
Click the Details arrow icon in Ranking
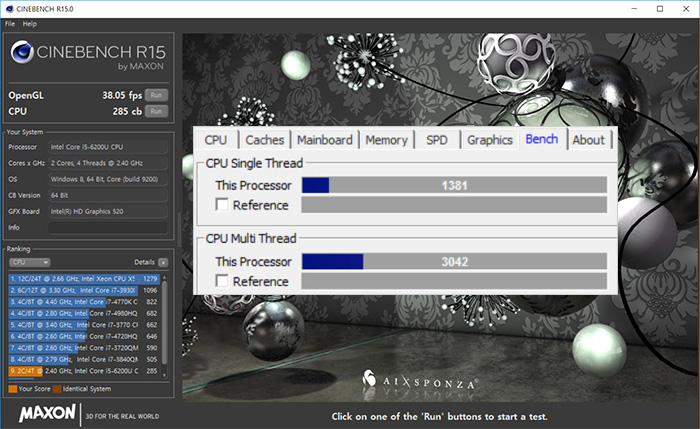tap(163, 262)
